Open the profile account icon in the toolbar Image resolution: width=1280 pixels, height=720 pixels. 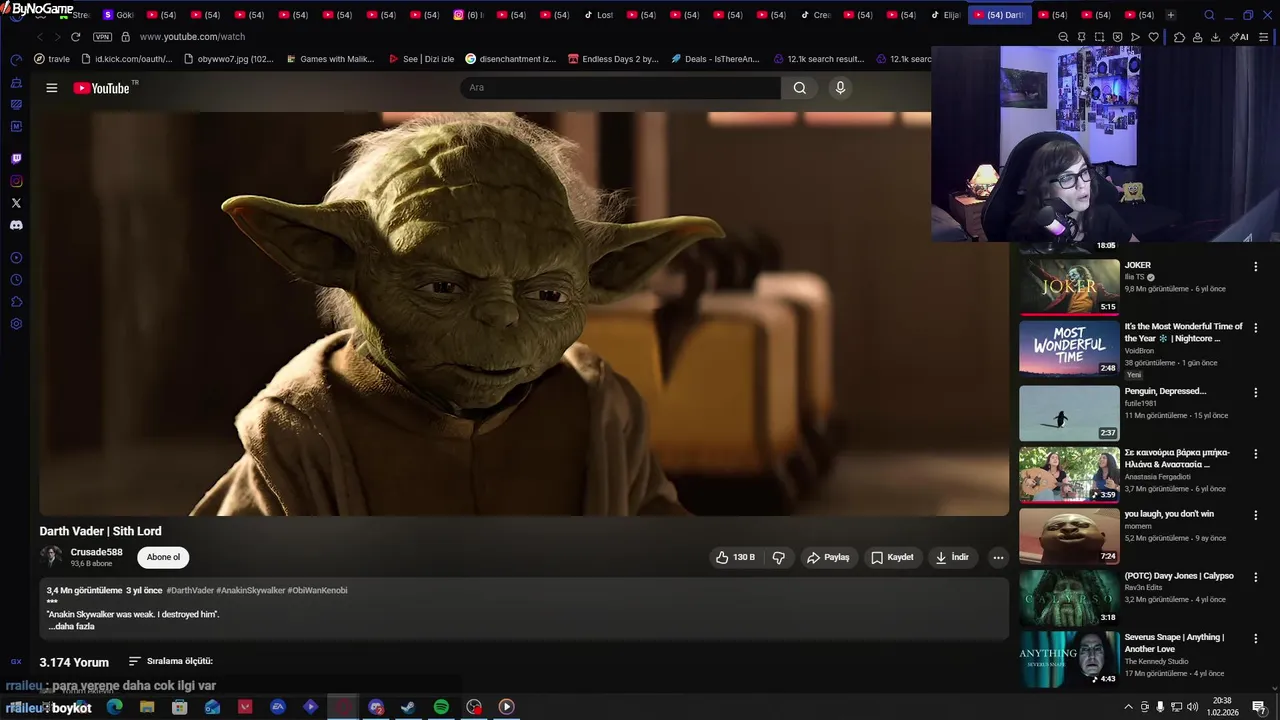click(x=1197, y=37)
